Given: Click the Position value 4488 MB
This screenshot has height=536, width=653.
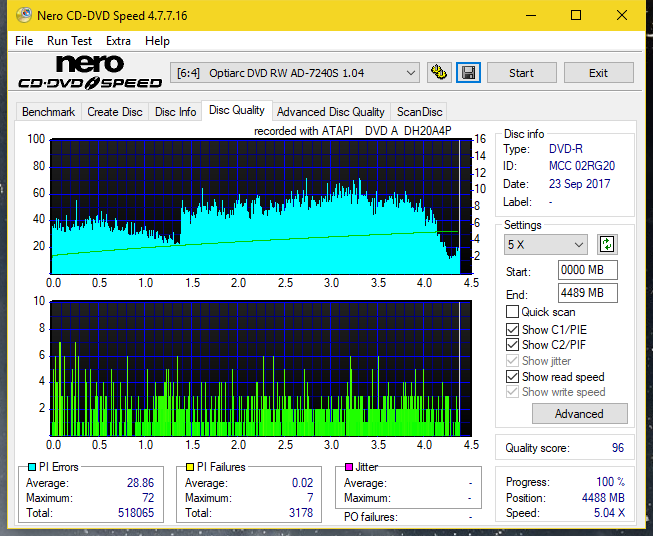Looking at the screenshot, I should [603, 497].
